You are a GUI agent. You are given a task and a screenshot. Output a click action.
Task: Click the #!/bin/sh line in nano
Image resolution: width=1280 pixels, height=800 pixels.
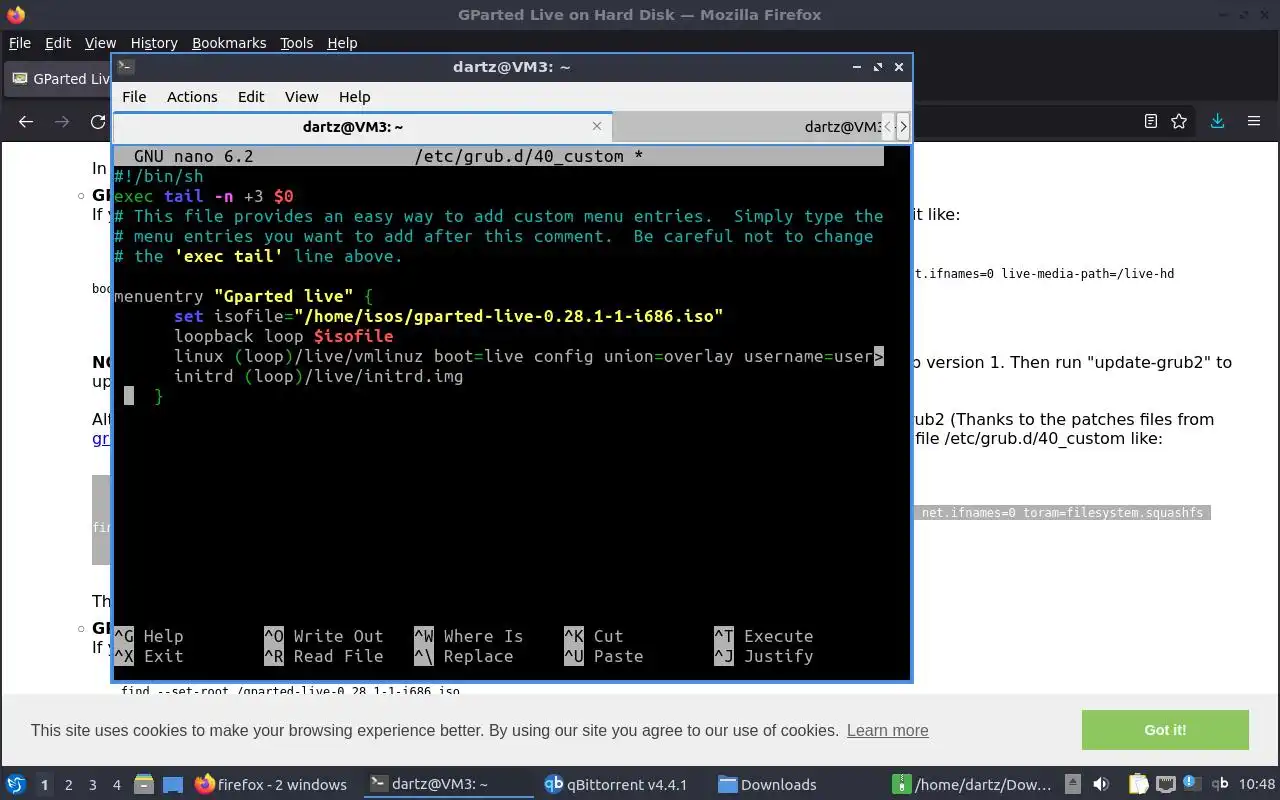coord(158,176)
